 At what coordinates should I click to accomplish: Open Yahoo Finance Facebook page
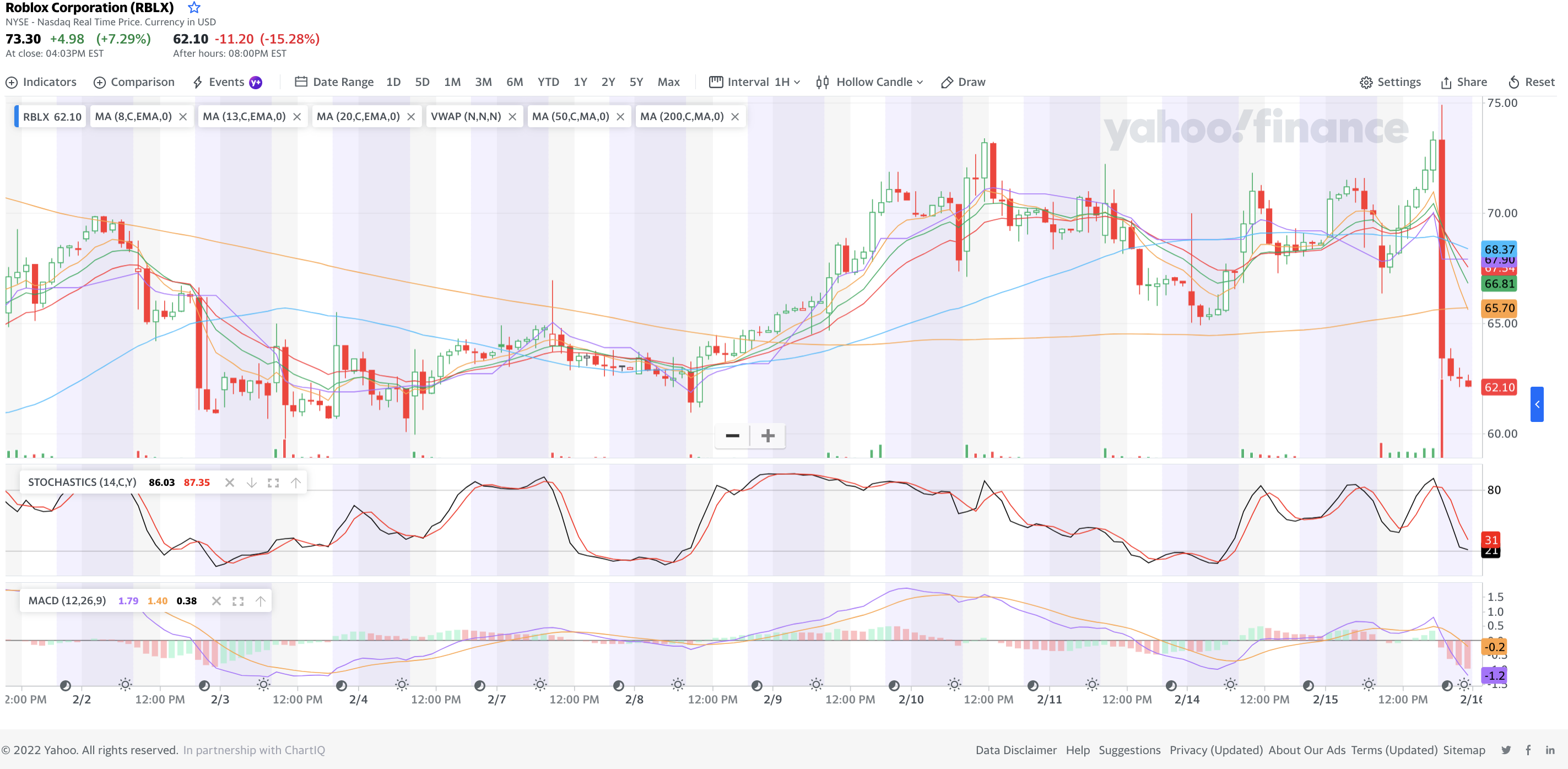[x=1528, y=750]
